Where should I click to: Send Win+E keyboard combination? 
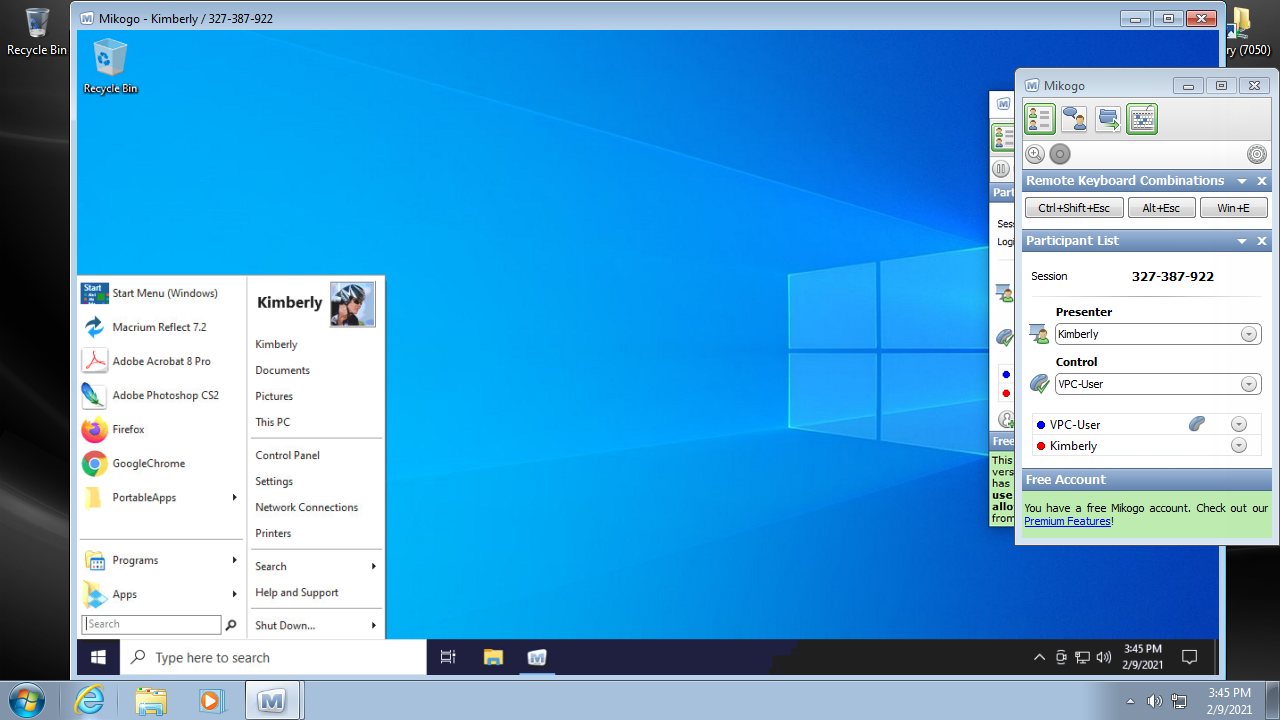[x=1232, y=208]
